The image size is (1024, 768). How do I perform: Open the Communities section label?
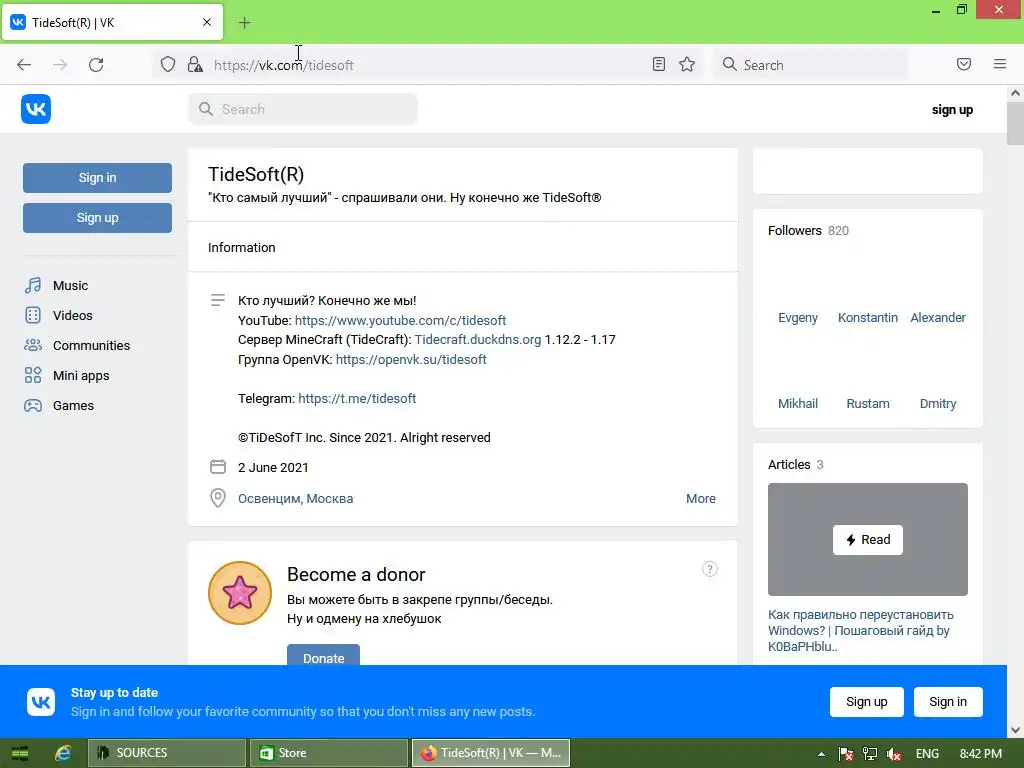coord(91,345)
